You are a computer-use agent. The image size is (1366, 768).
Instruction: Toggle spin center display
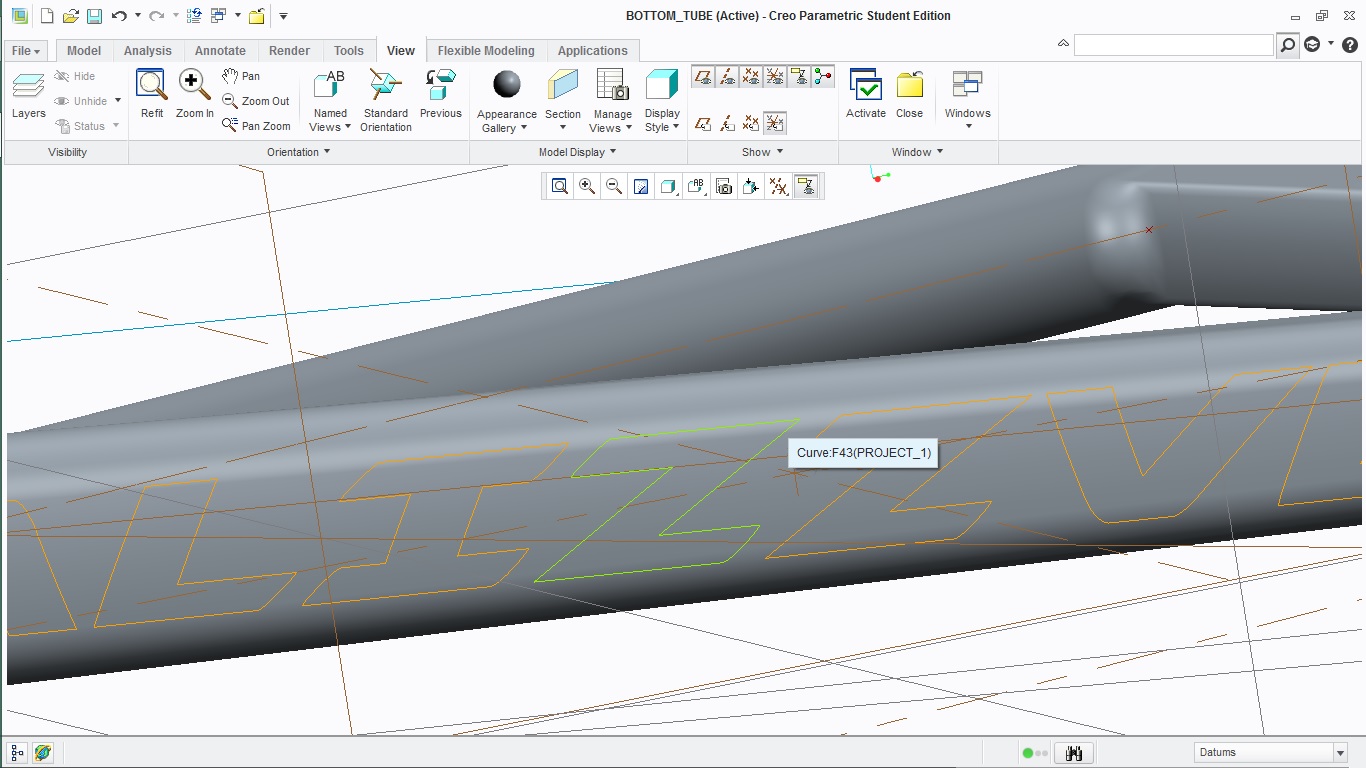coord(823,77)
